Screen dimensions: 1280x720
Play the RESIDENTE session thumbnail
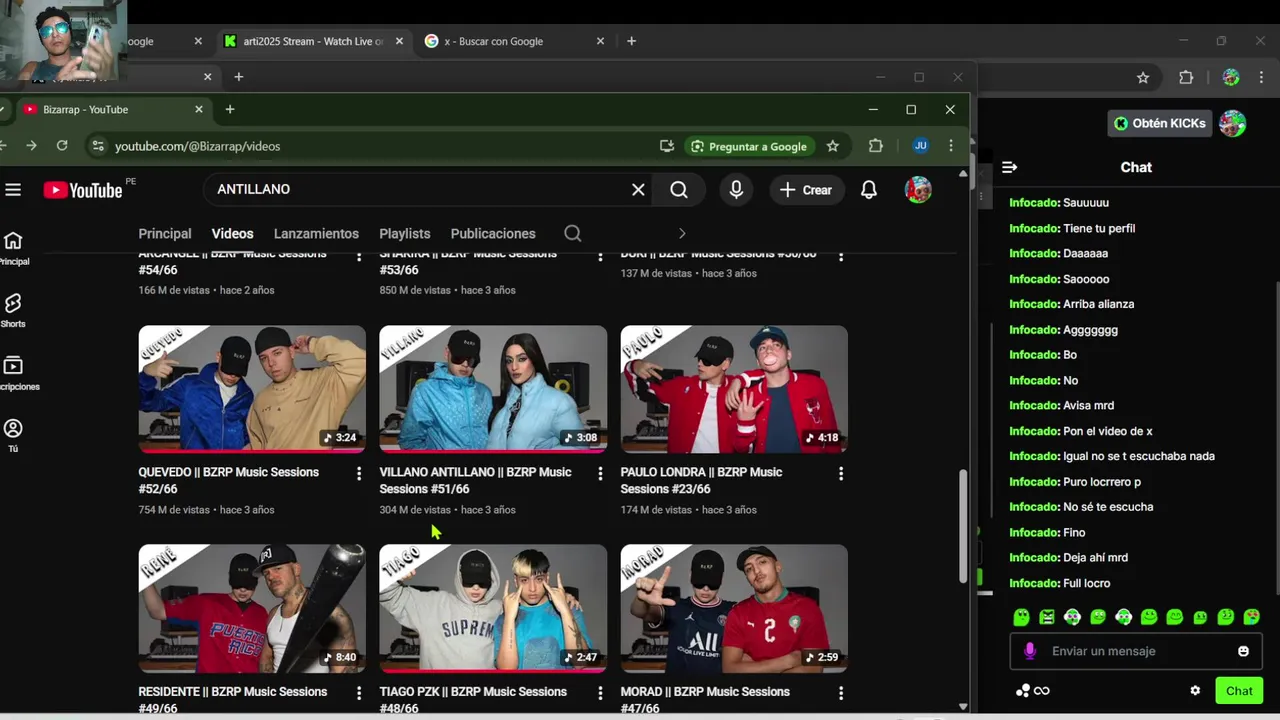(x=252, y=608)
